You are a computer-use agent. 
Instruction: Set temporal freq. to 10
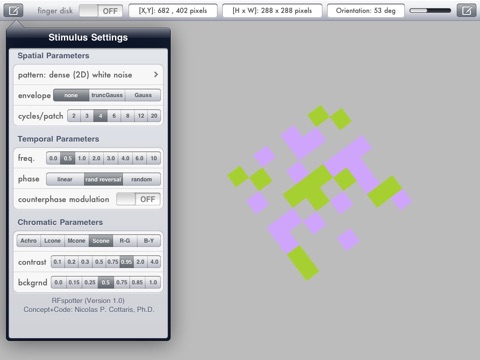click(x=154, y=158)
